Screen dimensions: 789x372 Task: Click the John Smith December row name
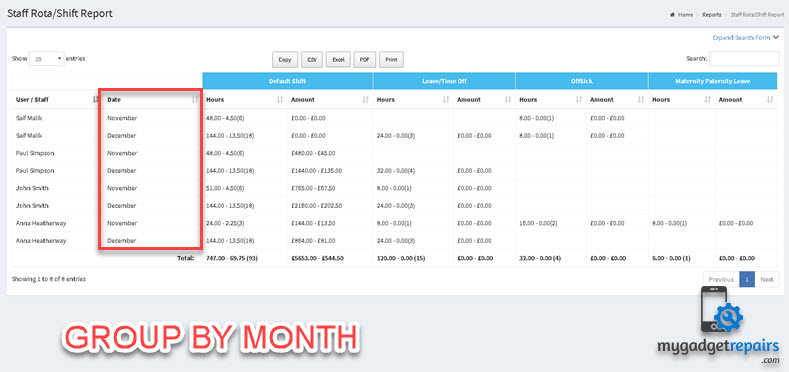click(x=31, y=206)
